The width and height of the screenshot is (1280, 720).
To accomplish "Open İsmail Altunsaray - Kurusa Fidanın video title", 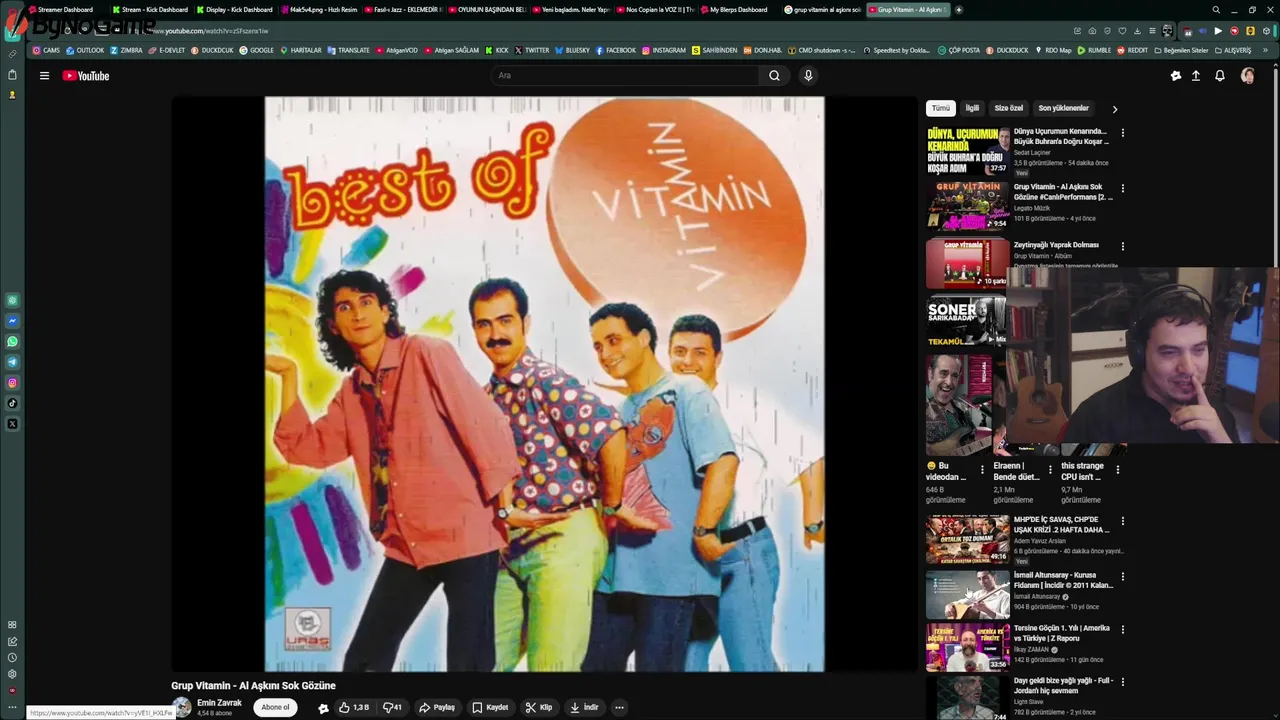I will click(1062, 580).
